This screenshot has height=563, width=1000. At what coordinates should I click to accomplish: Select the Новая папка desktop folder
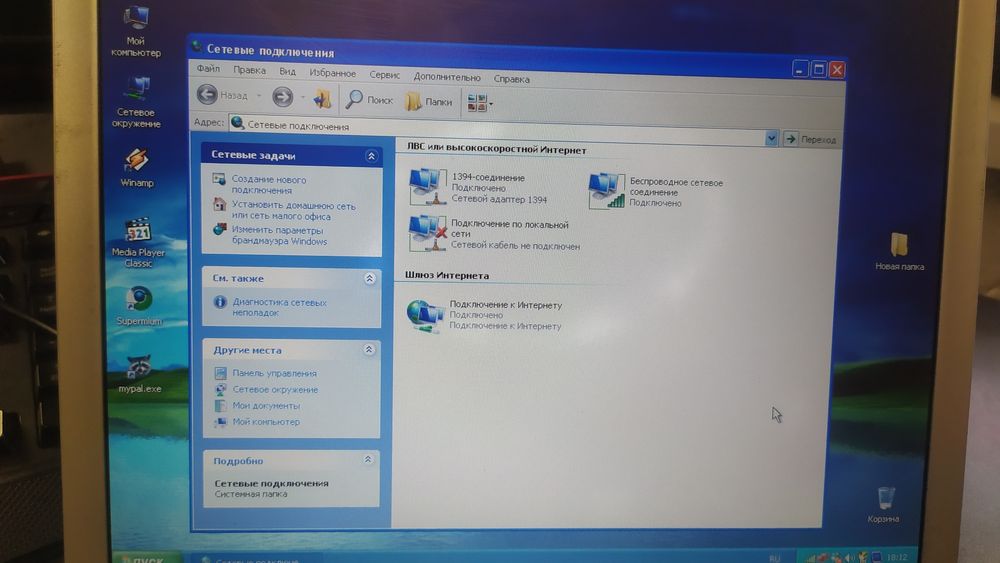[899, 252]
